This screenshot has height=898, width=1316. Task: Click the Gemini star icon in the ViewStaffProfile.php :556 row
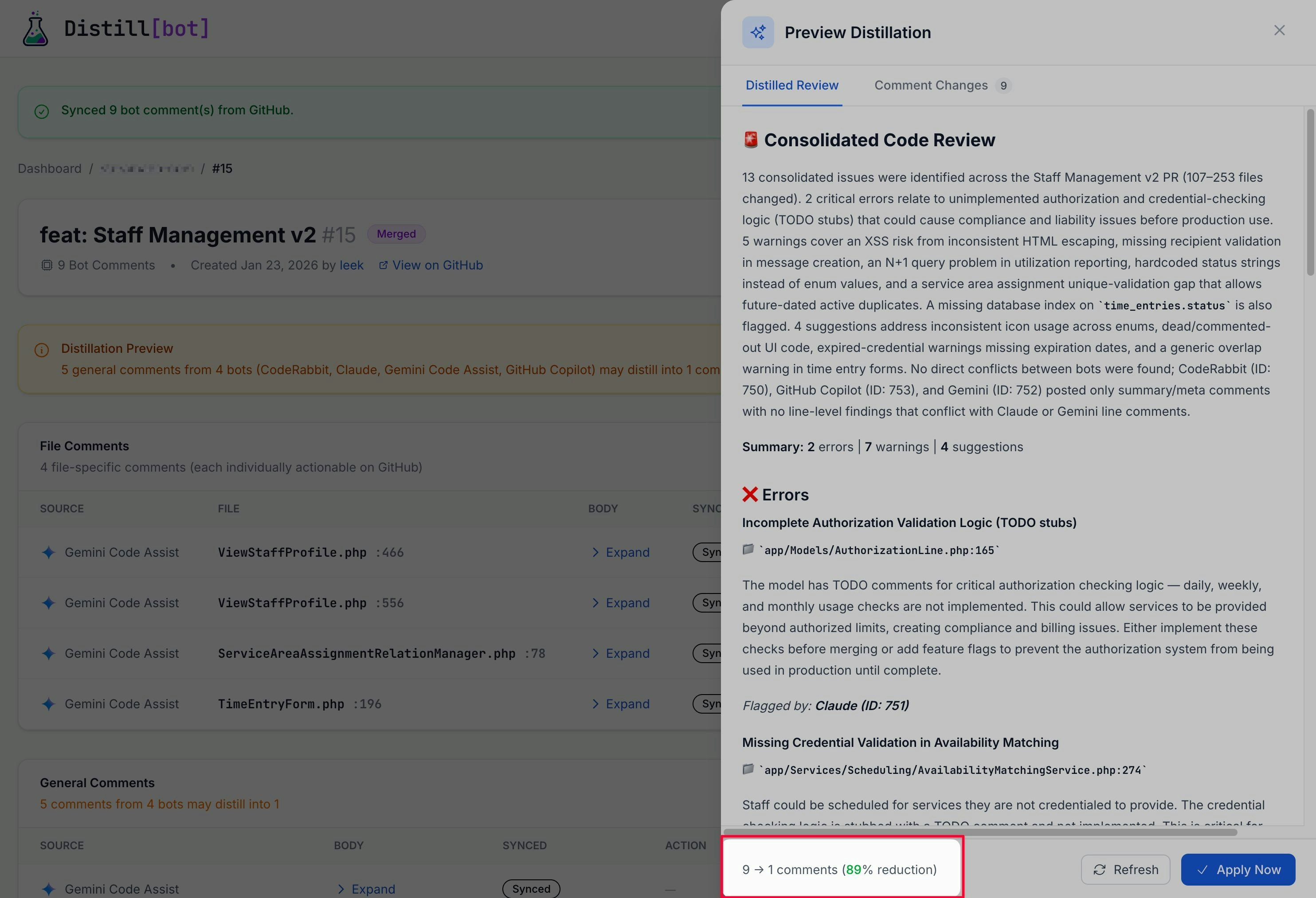click(49, 603)
